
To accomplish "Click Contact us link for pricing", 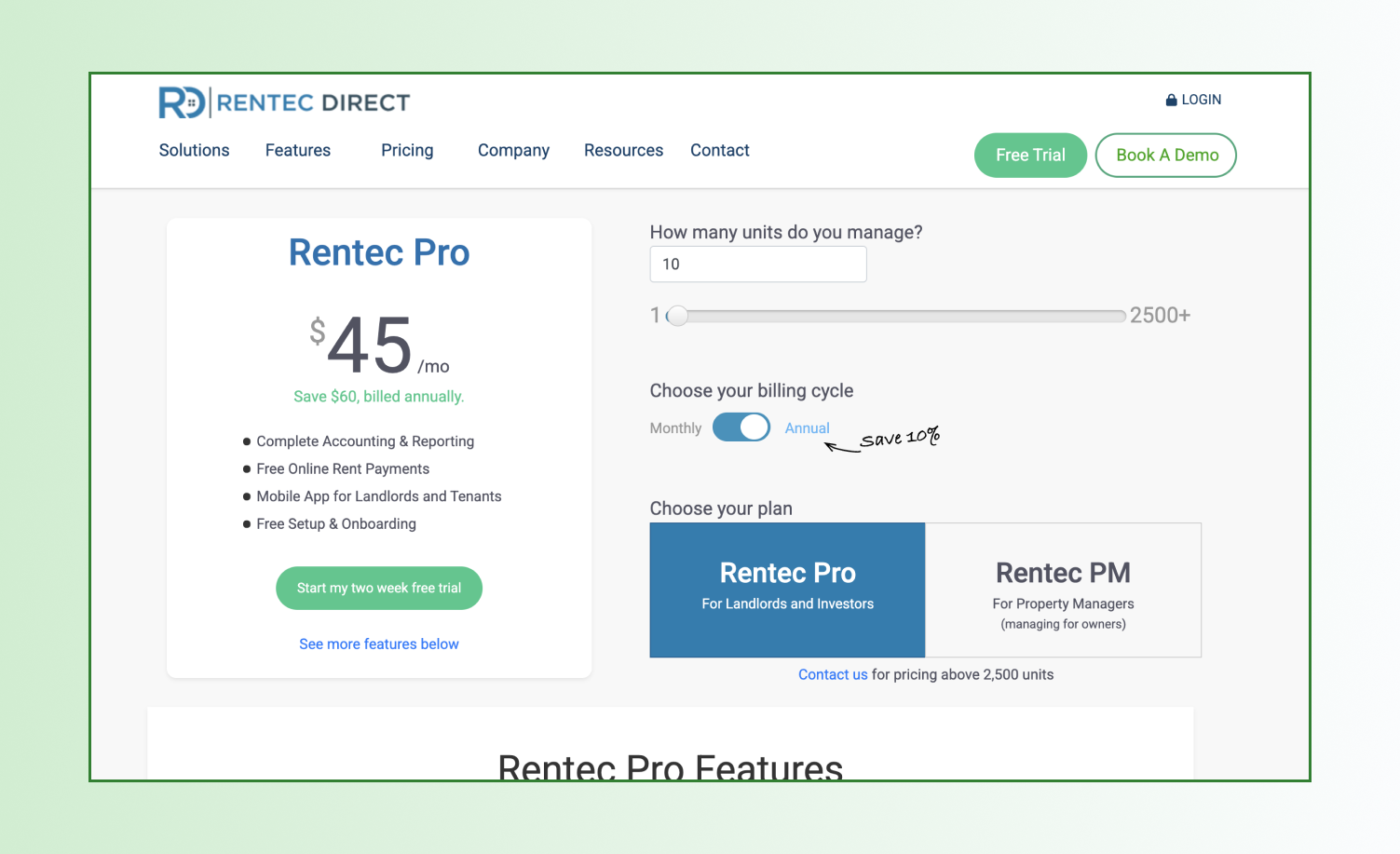I will tap(832, 674).
